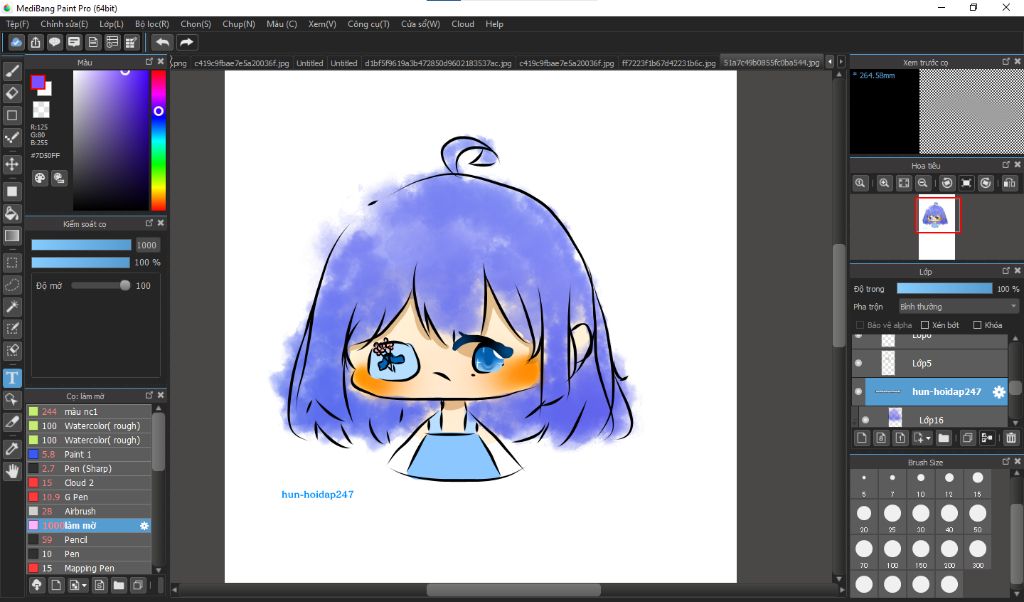Screen dimensions: 1024x602
Task: Hide the Lớp5 layer visibility
Action: pyautogui.click(x=859, y=363)
